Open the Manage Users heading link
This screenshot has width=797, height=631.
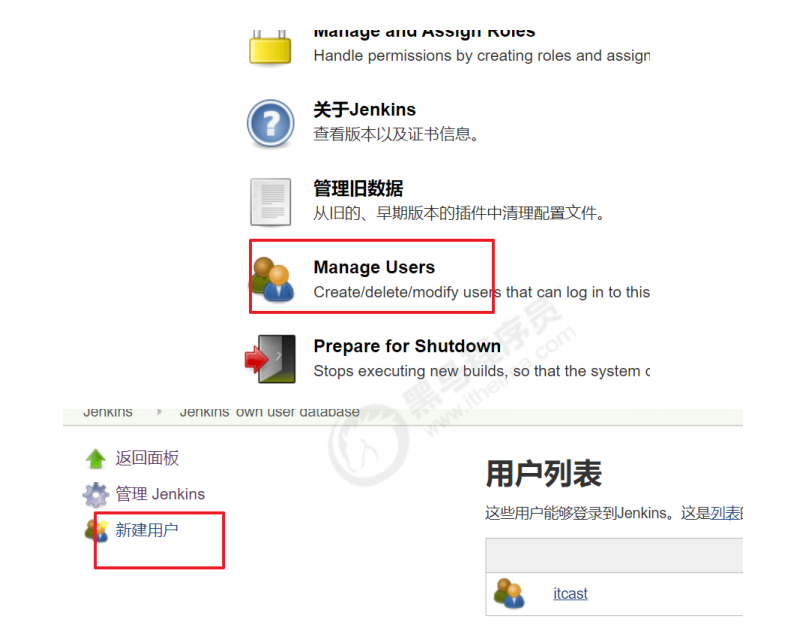coord(374,267)
